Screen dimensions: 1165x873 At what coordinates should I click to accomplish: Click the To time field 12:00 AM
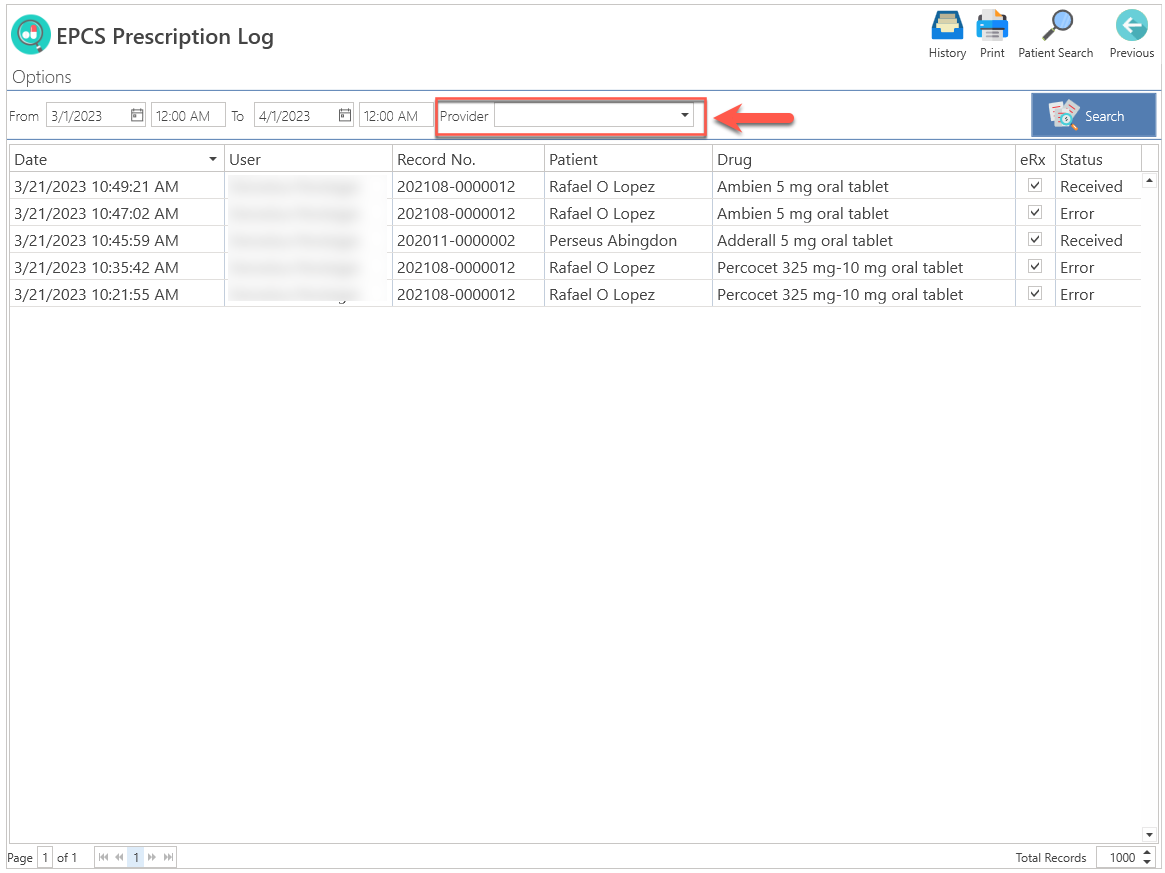click(x=396, y=115)
